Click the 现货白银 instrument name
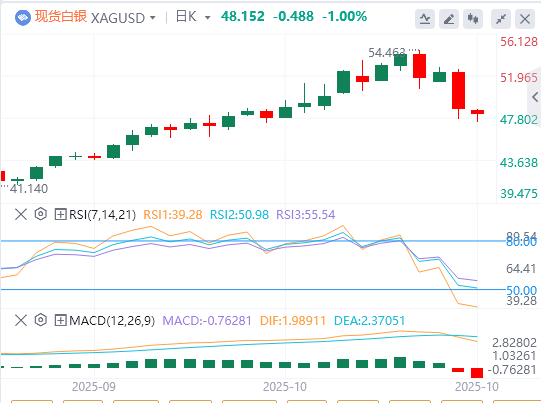This screenshot has height=403, width=541. (61, 17)
